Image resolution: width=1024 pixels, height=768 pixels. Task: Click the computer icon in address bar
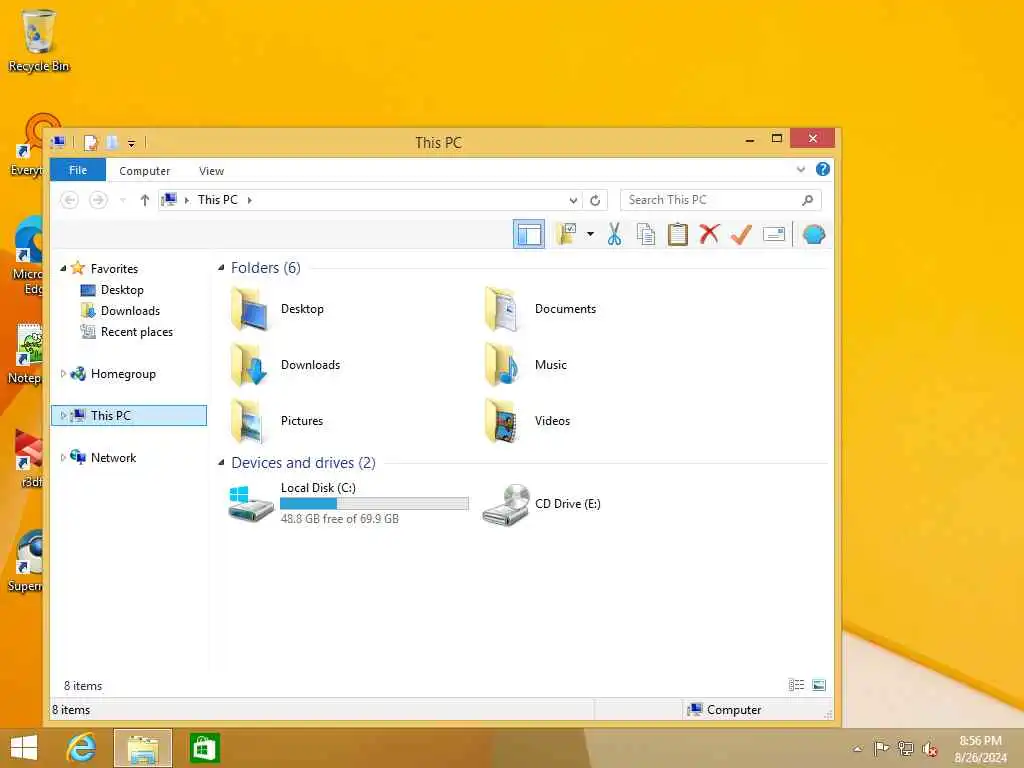tap(169, 199)
